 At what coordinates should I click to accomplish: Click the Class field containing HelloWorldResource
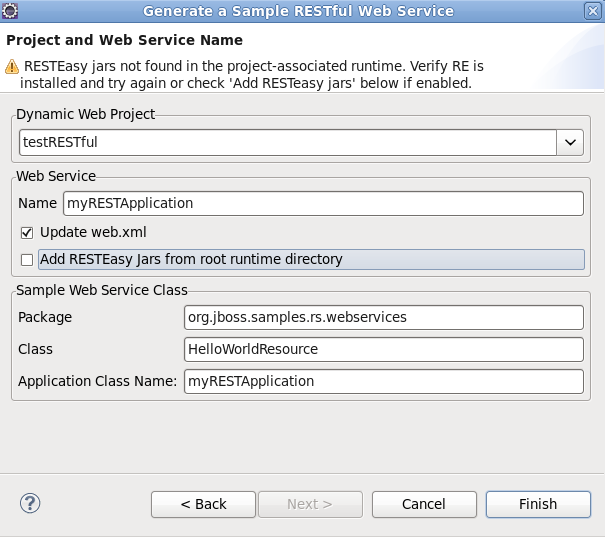(x=384, y=350)
